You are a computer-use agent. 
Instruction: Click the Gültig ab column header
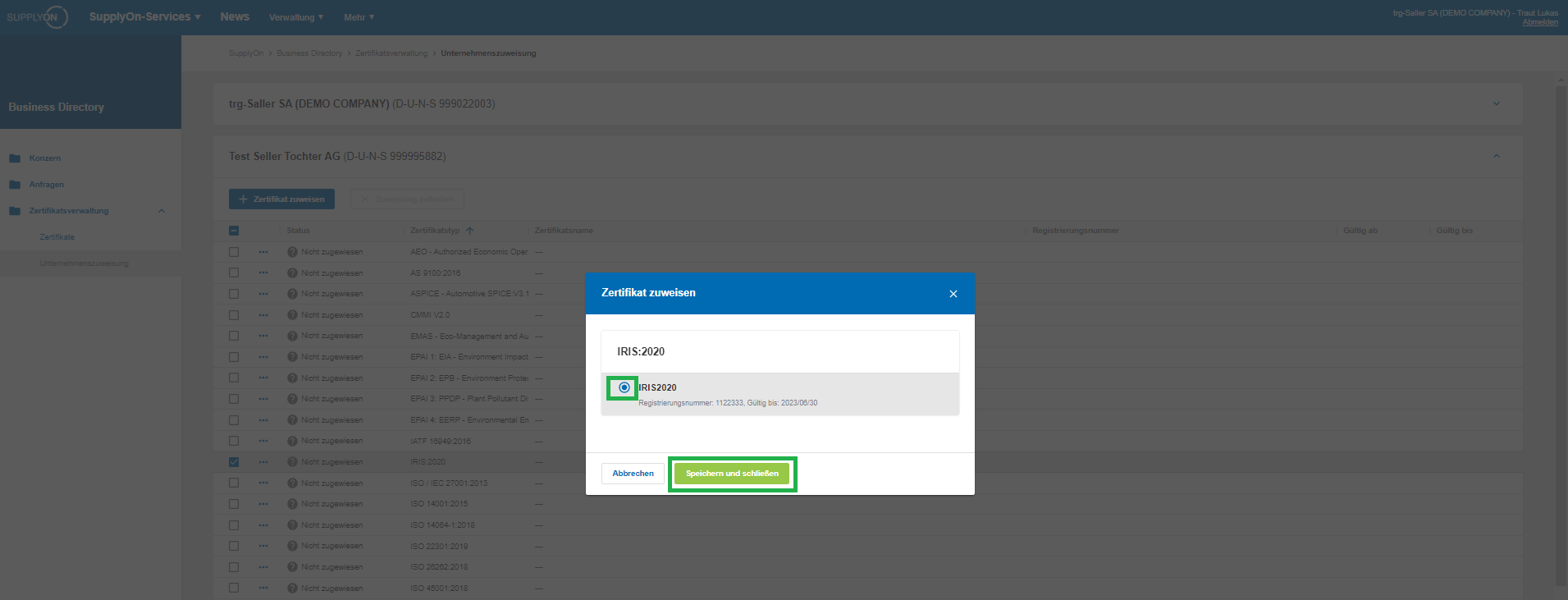[x=1360, y=231]
